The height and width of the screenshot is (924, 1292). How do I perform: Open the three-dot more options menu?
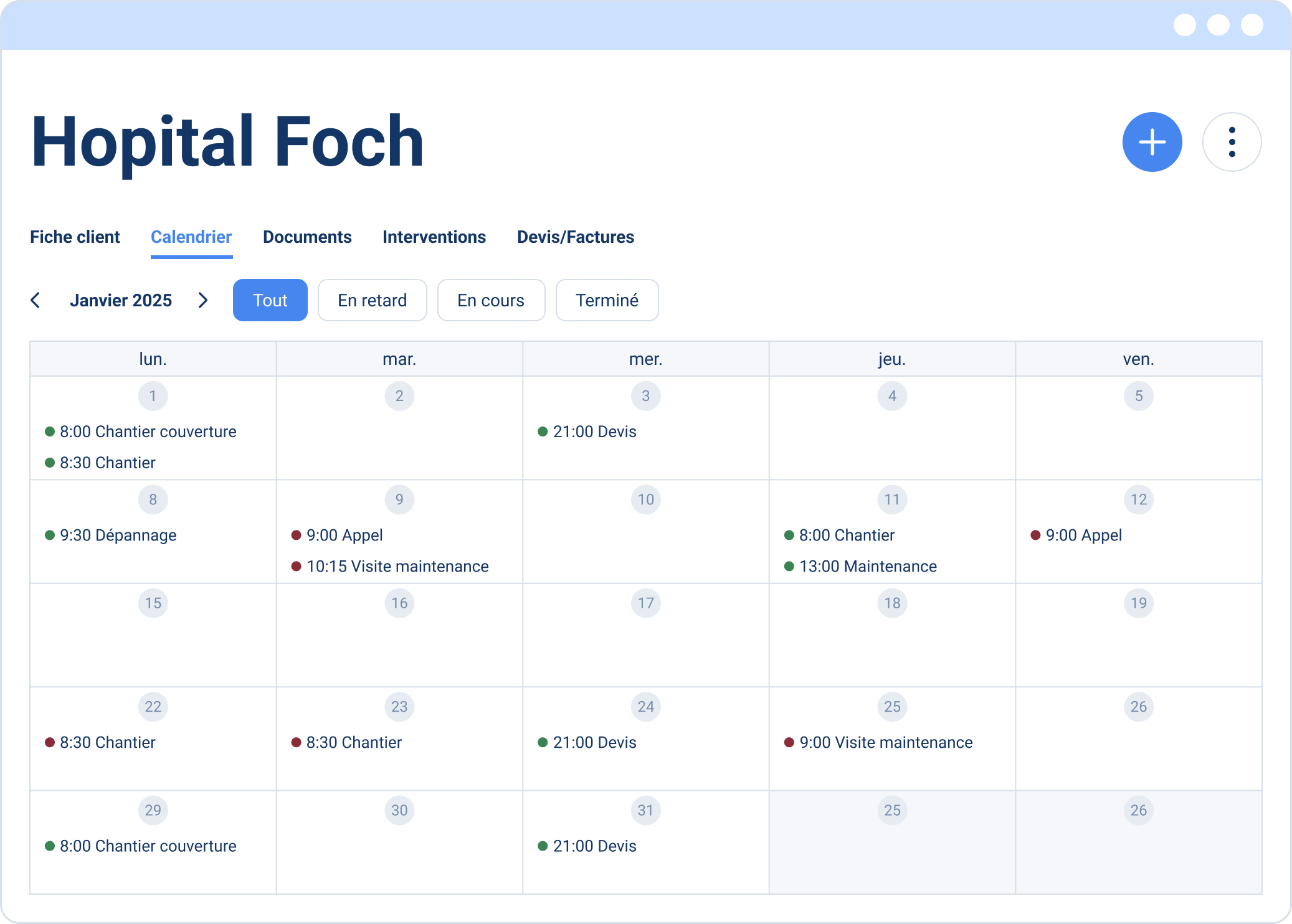[1232, 142]
